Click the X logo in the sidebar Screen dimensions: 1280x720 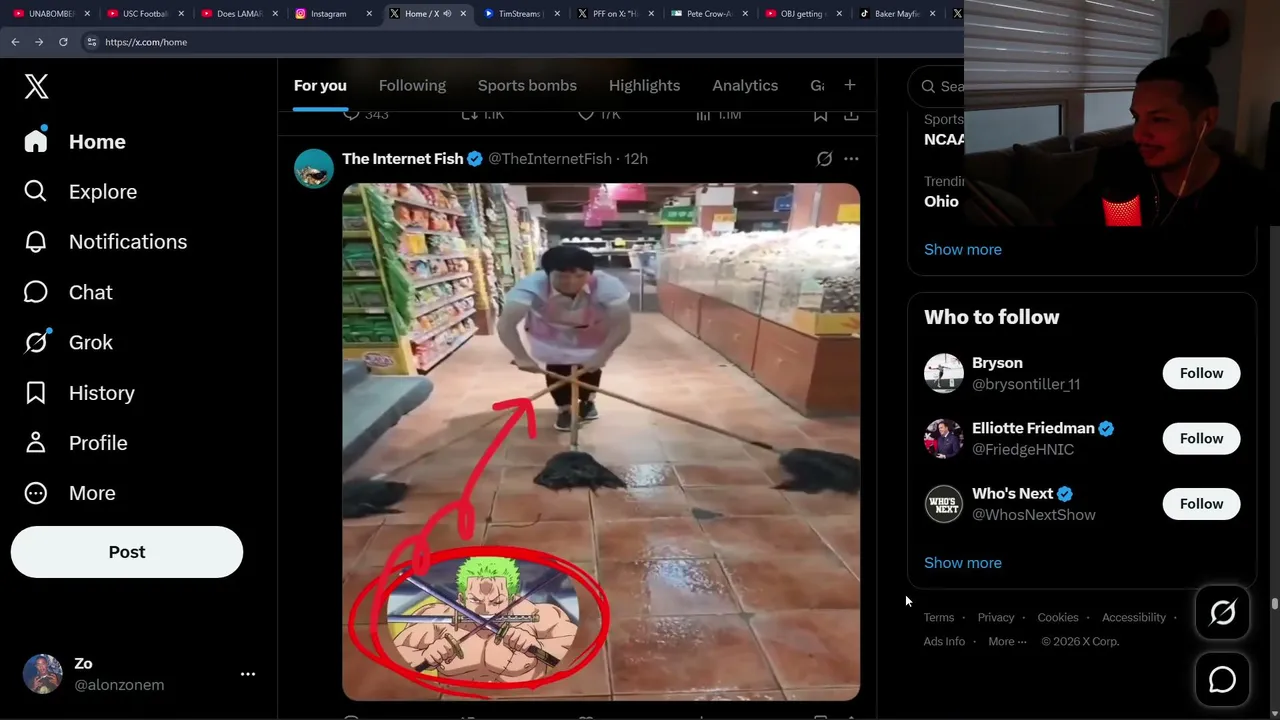[36, 86]
